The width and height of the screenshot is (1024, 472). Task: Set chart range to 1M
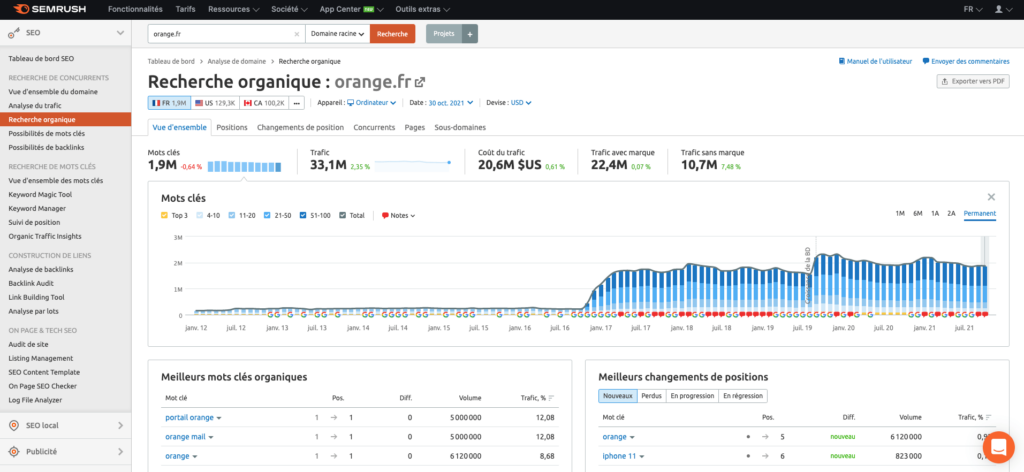899,213
